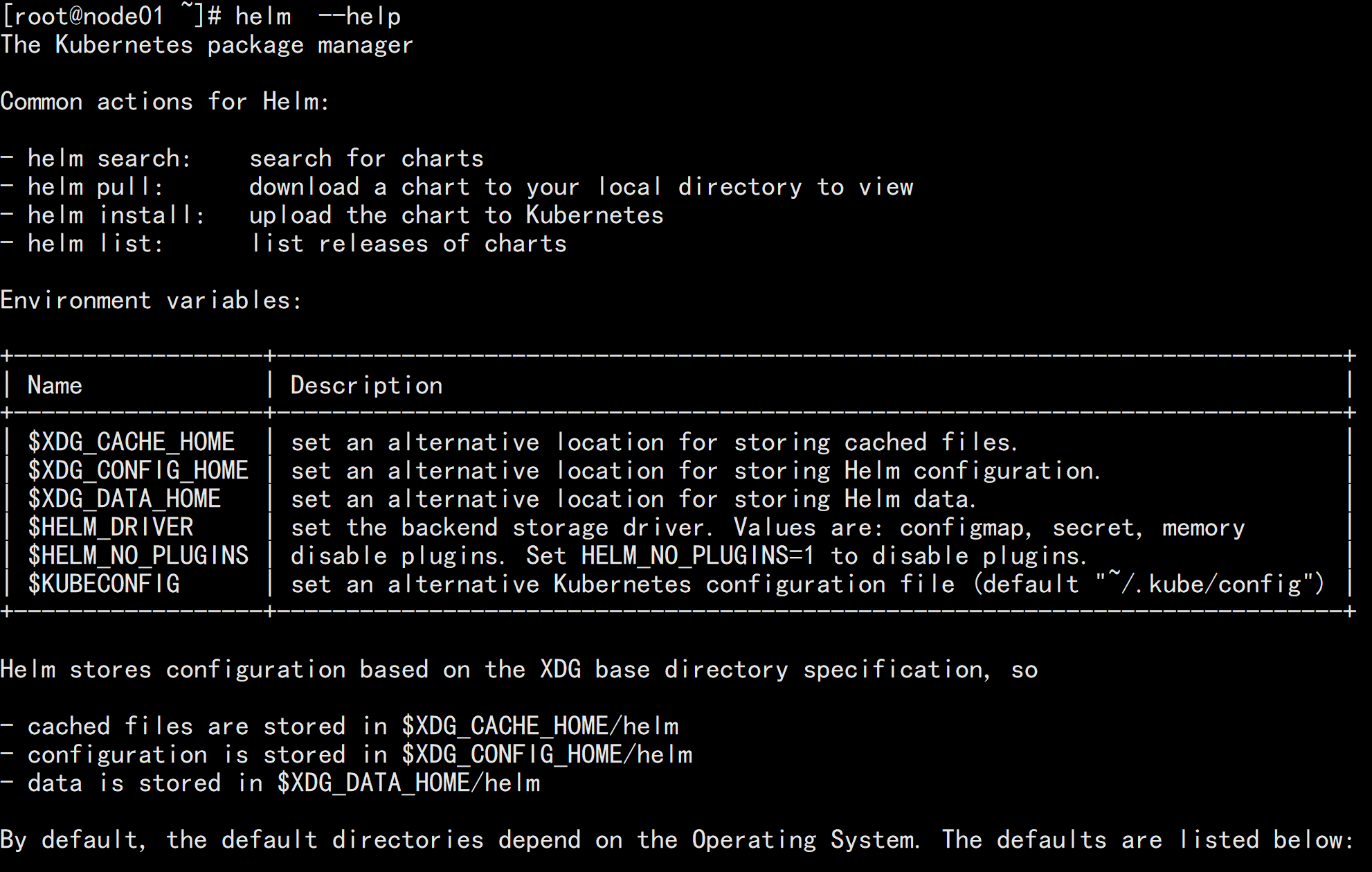Click "configuration is stored in" text
The height and width of the screenshot is (872, 1372).
pyautogui.click(x=207, y=754)
